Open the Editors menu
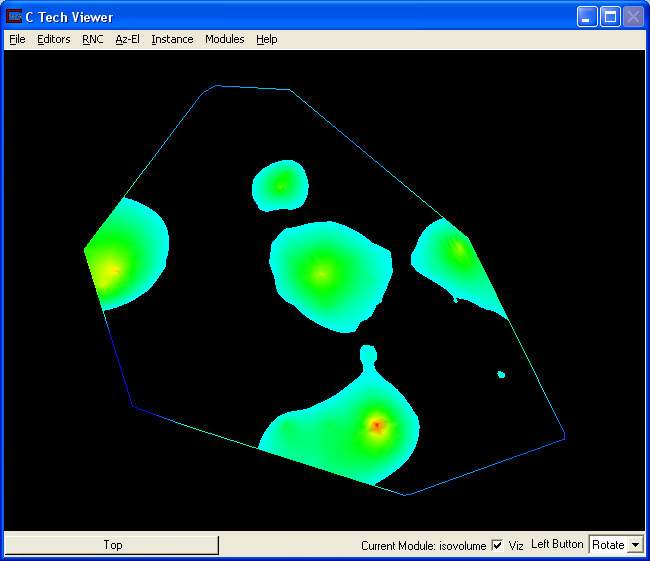 click(x=53, y=39)
